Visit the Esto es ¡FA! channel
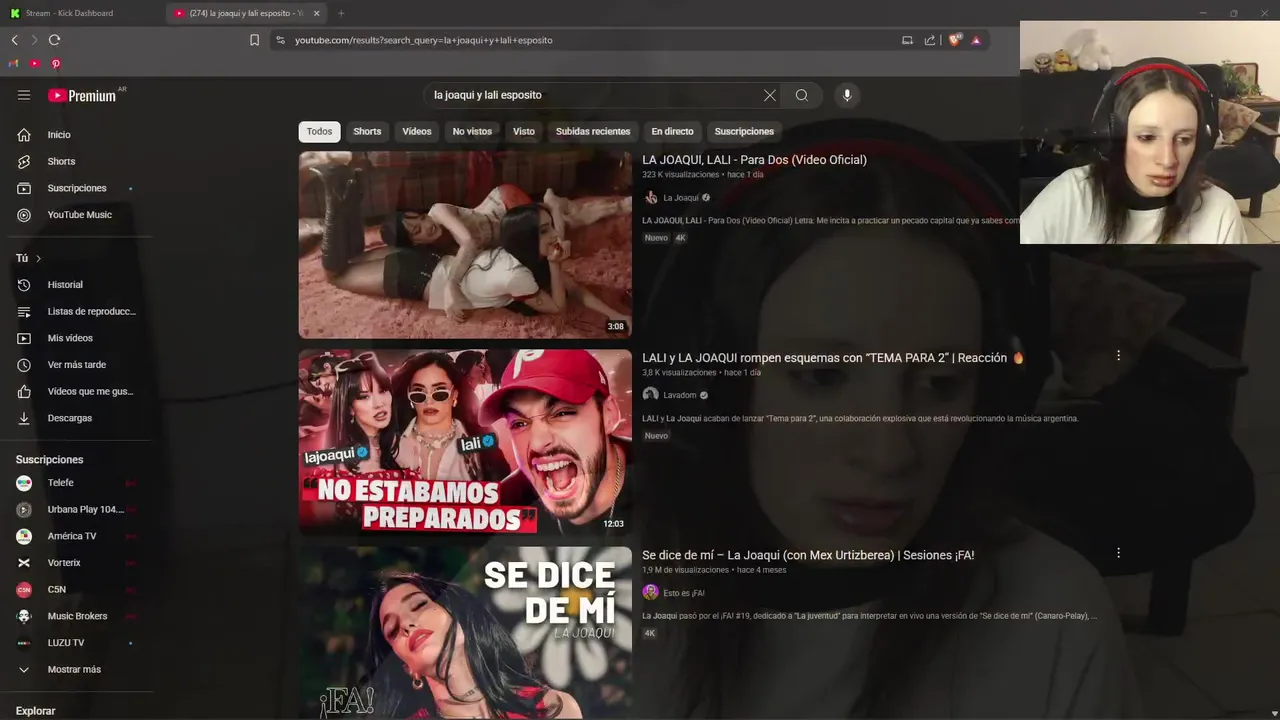Image resolution: width=1280 pixels, height=720 pixels. 684,593
